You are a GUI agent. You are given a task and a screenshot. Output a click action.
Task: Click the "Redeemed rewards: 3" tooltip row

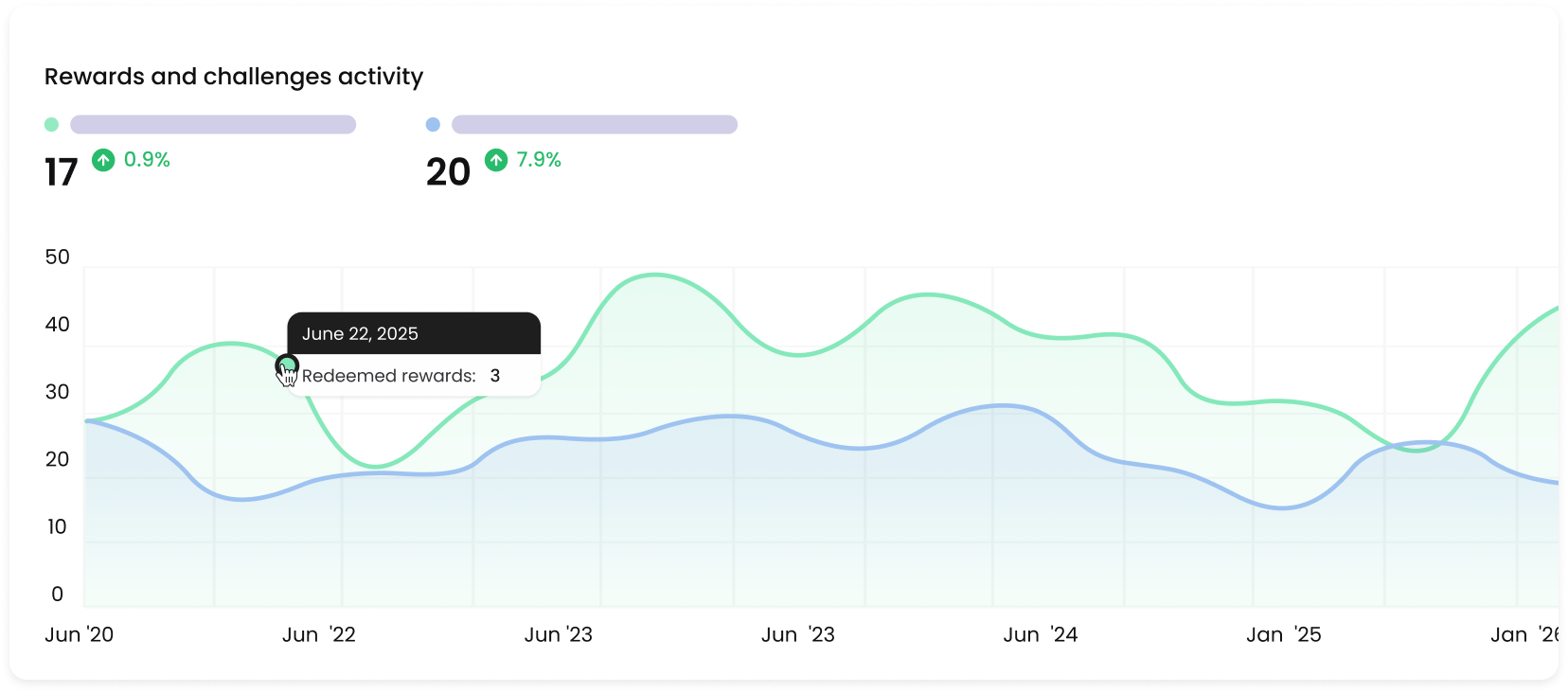pyautogui.click(x=401, y=376)
